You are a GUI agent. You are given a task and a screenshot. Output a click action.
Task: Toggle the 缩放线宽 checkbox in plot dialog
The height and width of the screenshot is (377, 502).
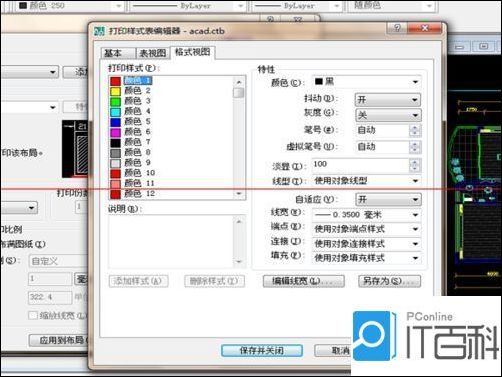[33, 315]
